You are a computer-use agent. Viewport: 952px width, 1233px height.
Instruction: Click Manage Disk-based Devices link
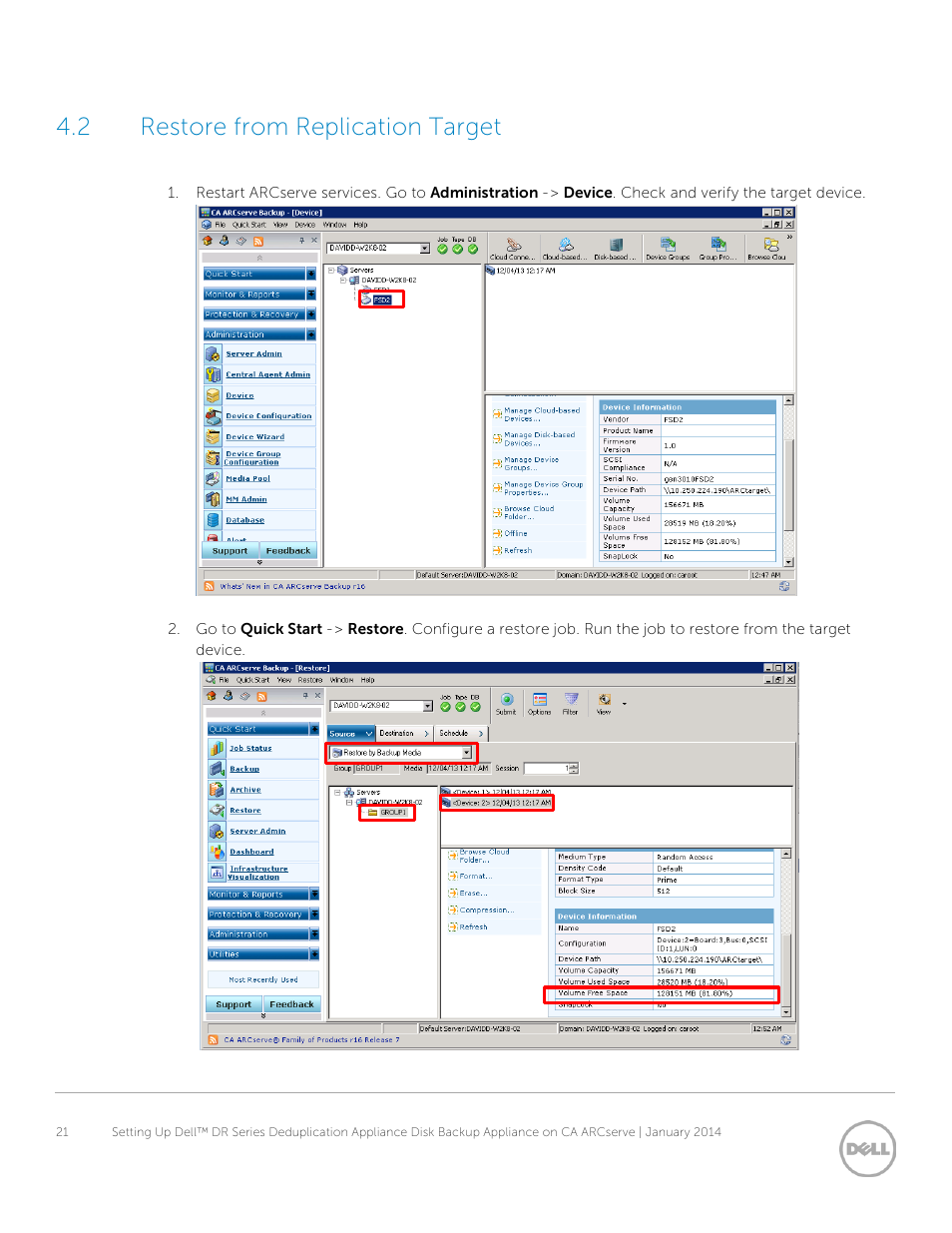[540, 438]
